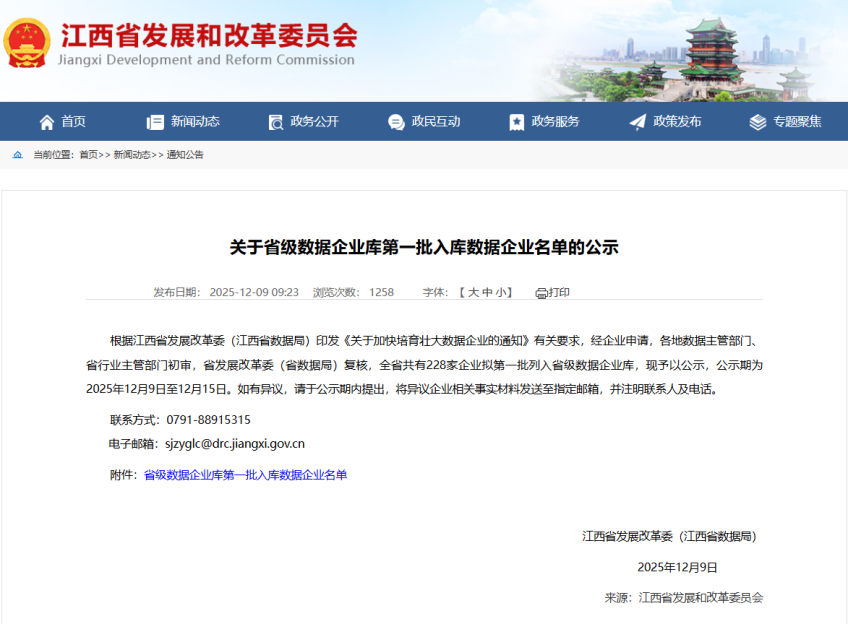The height and width of the screenshot is (624, 848).
Task: Click the 政策发布 paper plane icon
Action: (637, 122)
